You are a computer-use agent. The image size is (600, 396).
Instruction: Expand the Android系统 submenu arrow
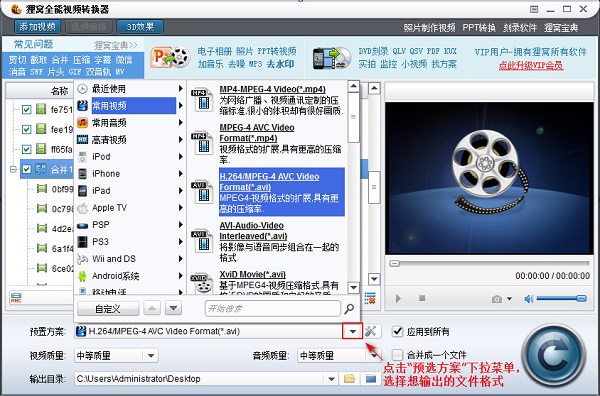pyautogui.click(x=181, y=276)
